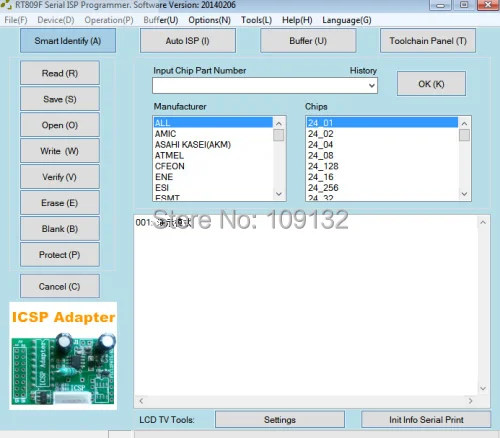
Task: Click the Chips list scroll down arrow
Action: (x=464, y=194)
